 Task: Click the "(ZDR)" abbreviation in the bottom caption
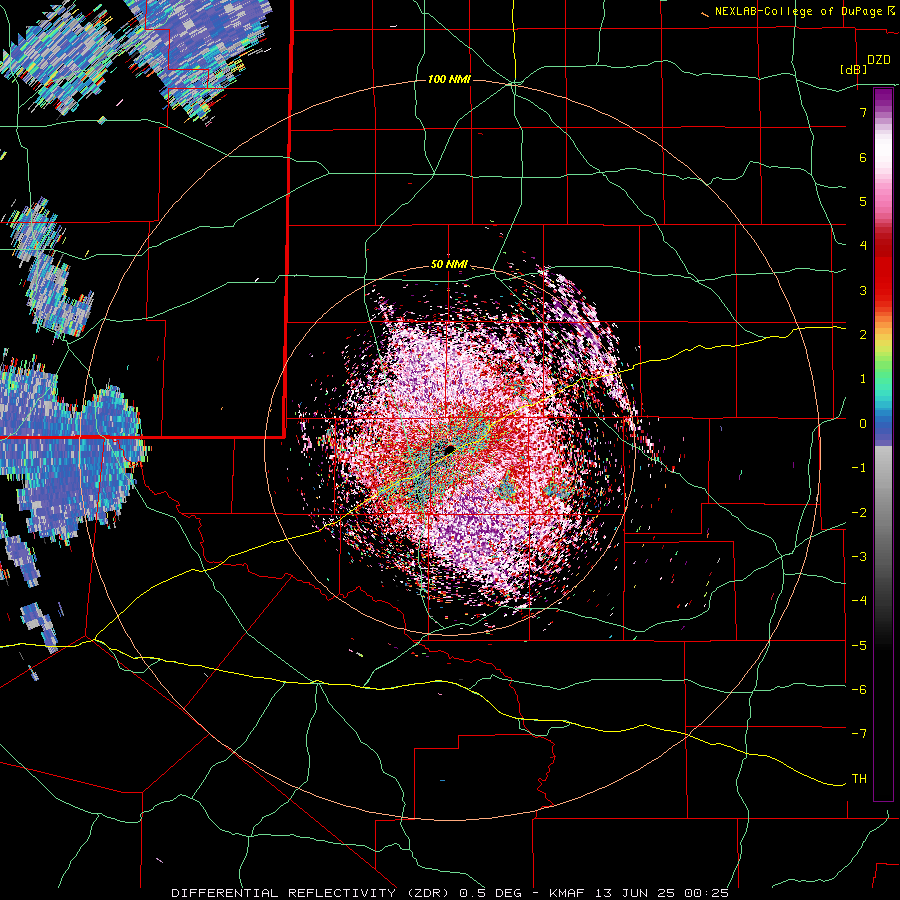(x=430, y=893)
